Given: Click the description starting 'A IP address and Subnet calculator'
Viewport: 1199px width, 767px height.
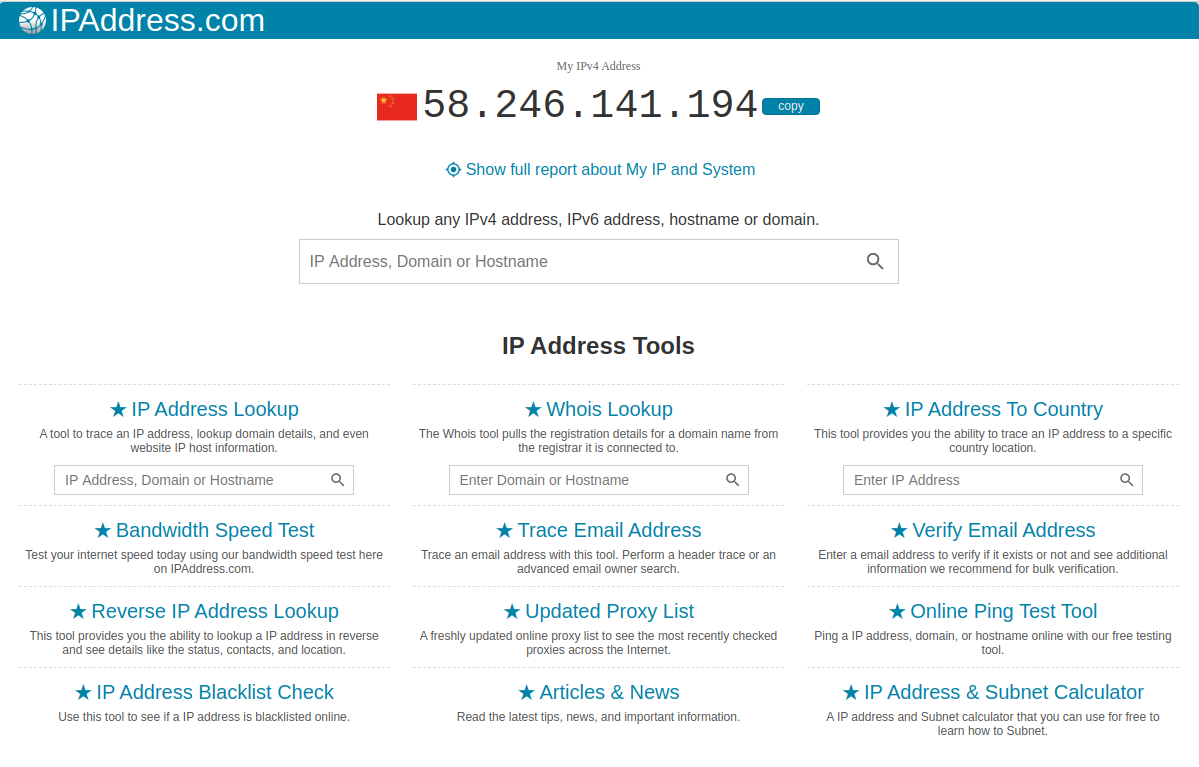Looking at the screenshot, I should [993, 724].
